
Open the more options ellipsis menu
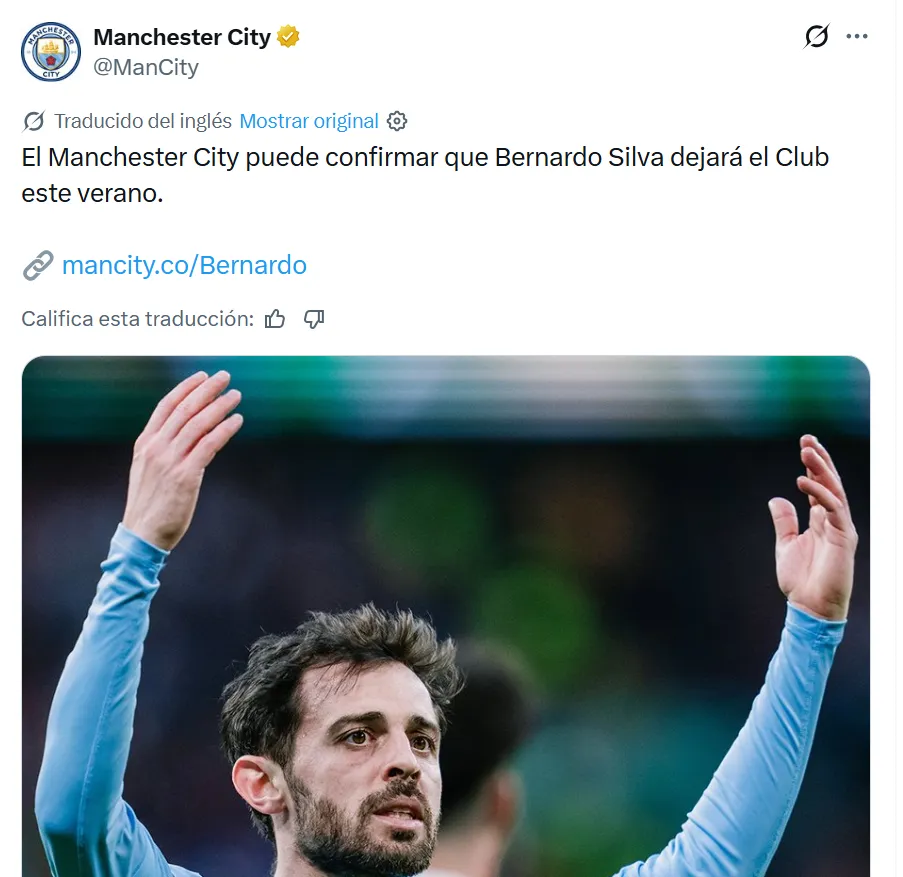tap(857, 36)
